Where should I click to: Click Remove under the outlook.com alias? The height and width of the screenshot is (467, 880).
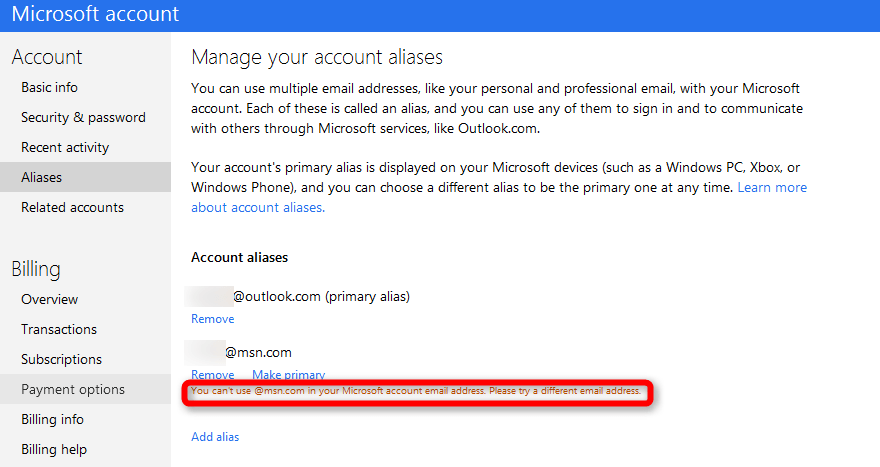coord(213,319)
